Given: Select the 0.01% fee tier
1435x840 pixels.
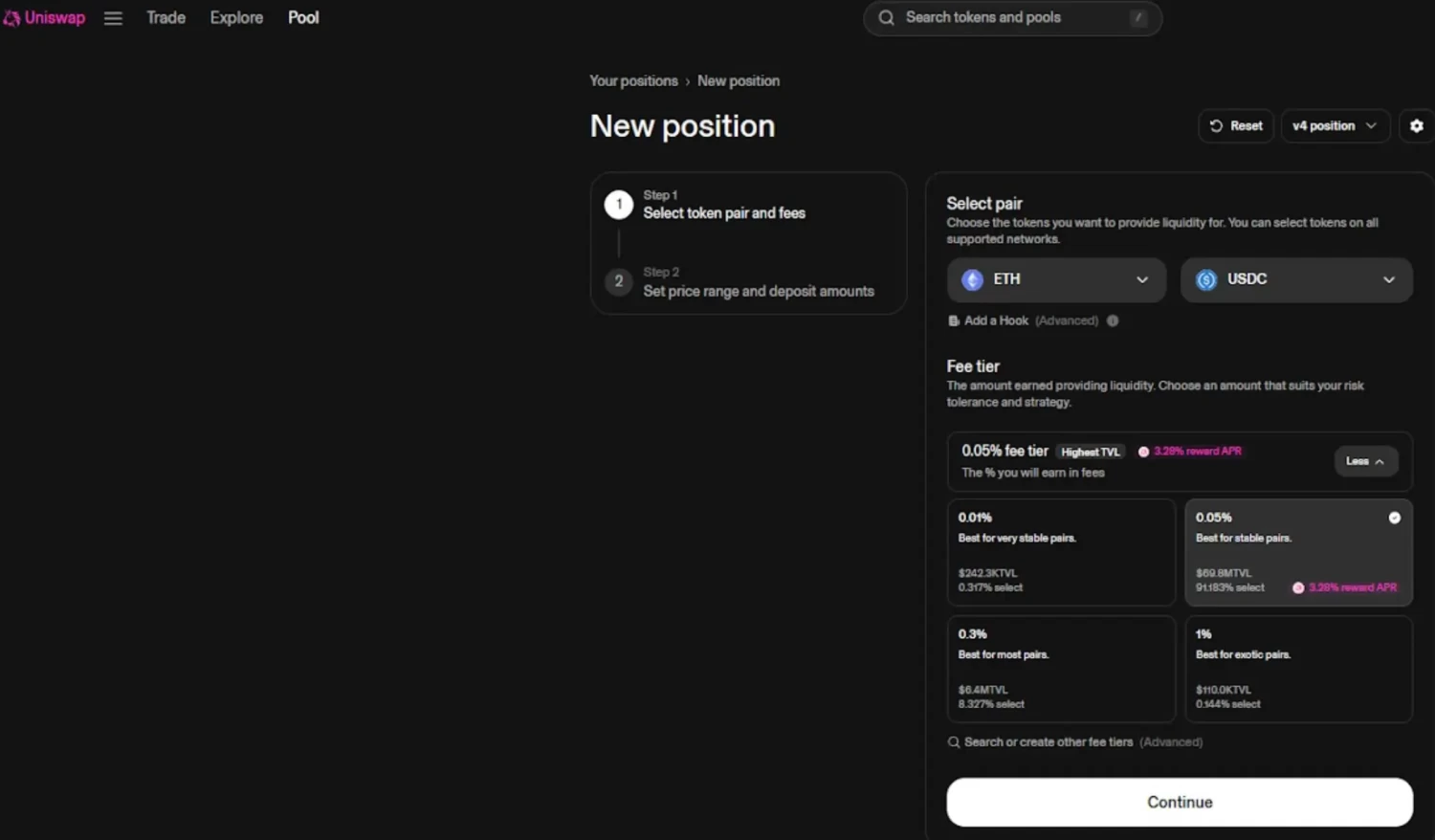Looking at the screenshot, I should 1061,552.
